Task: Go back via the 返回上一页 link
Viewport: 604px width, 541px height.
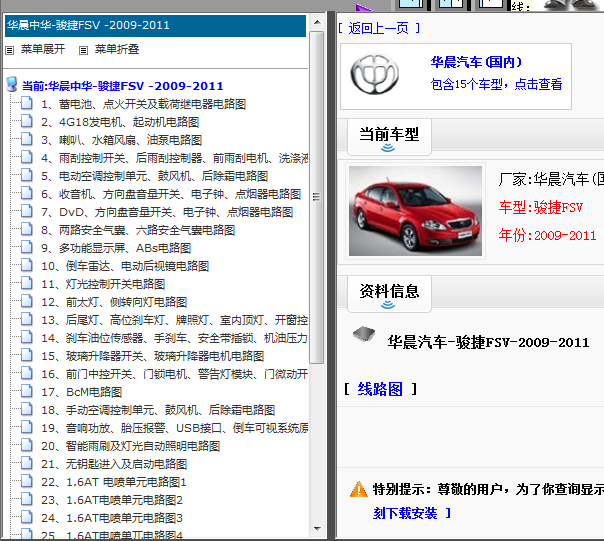Action: click(379, 28)
